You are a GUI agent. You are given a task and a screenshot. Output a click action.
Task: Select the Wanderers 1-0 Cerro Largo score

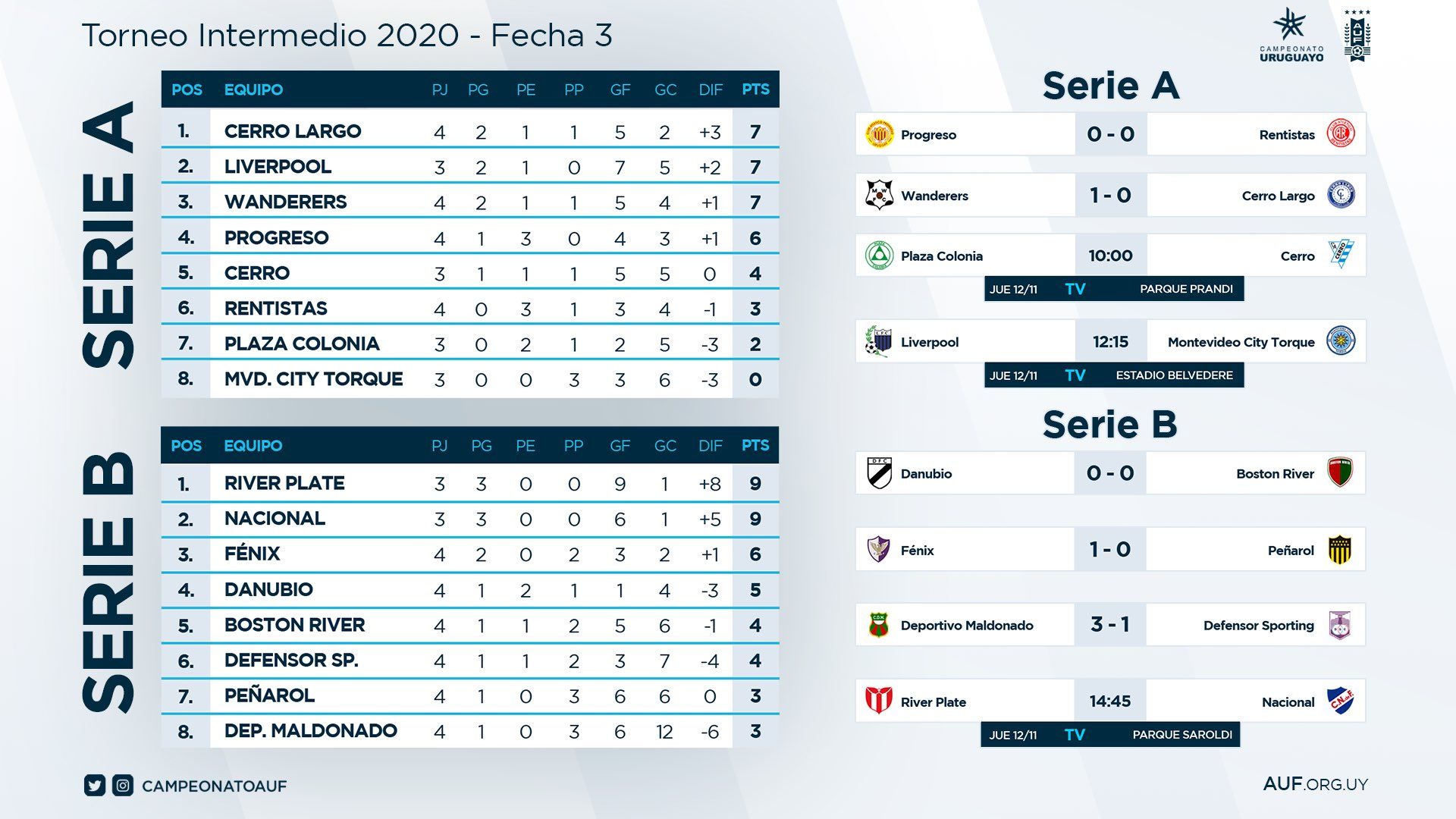(1110, 195)
